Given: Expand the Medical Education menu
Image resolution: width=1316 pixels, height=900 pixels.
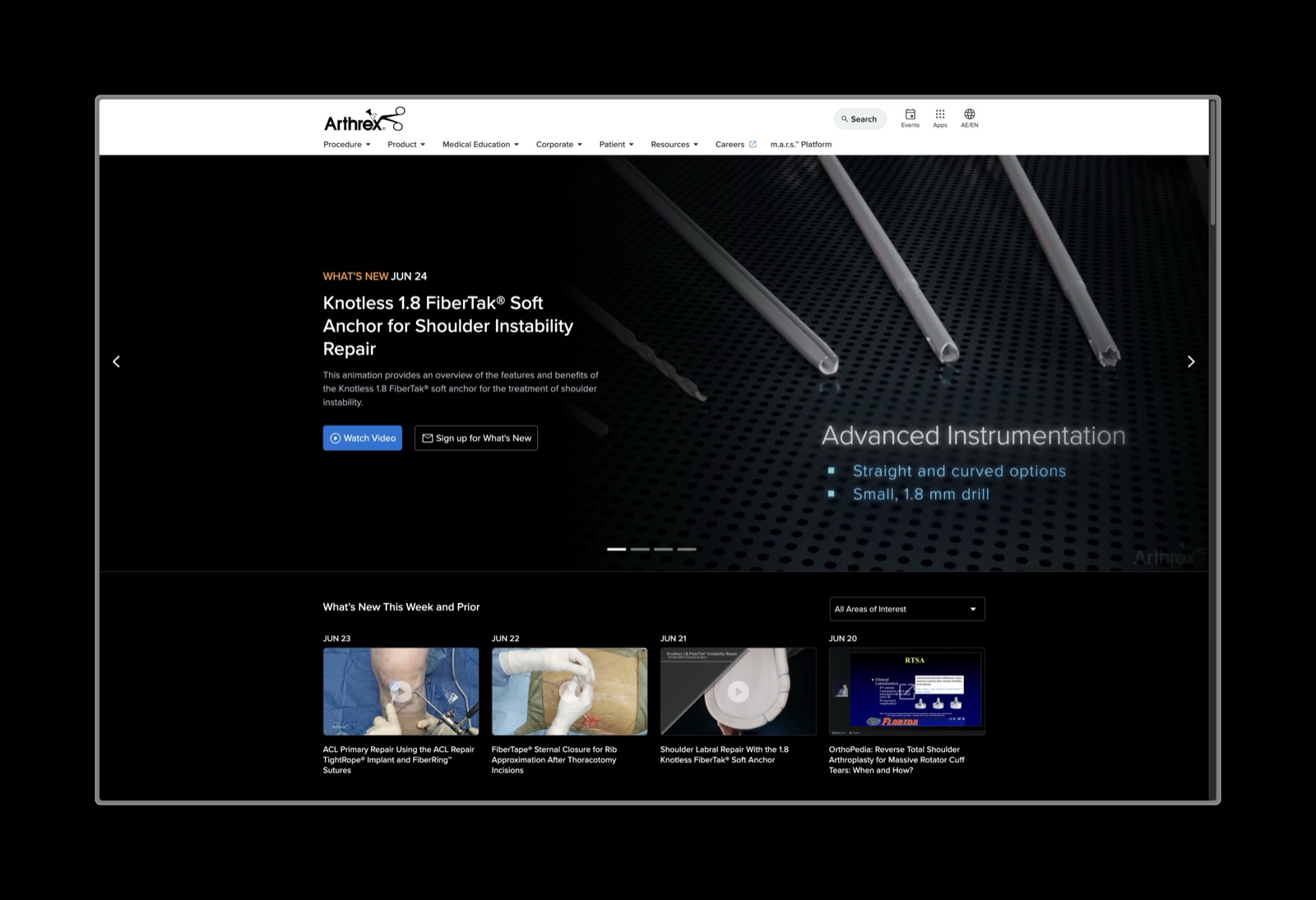Looking at the screenshot, I should click(x=480, y=144).
